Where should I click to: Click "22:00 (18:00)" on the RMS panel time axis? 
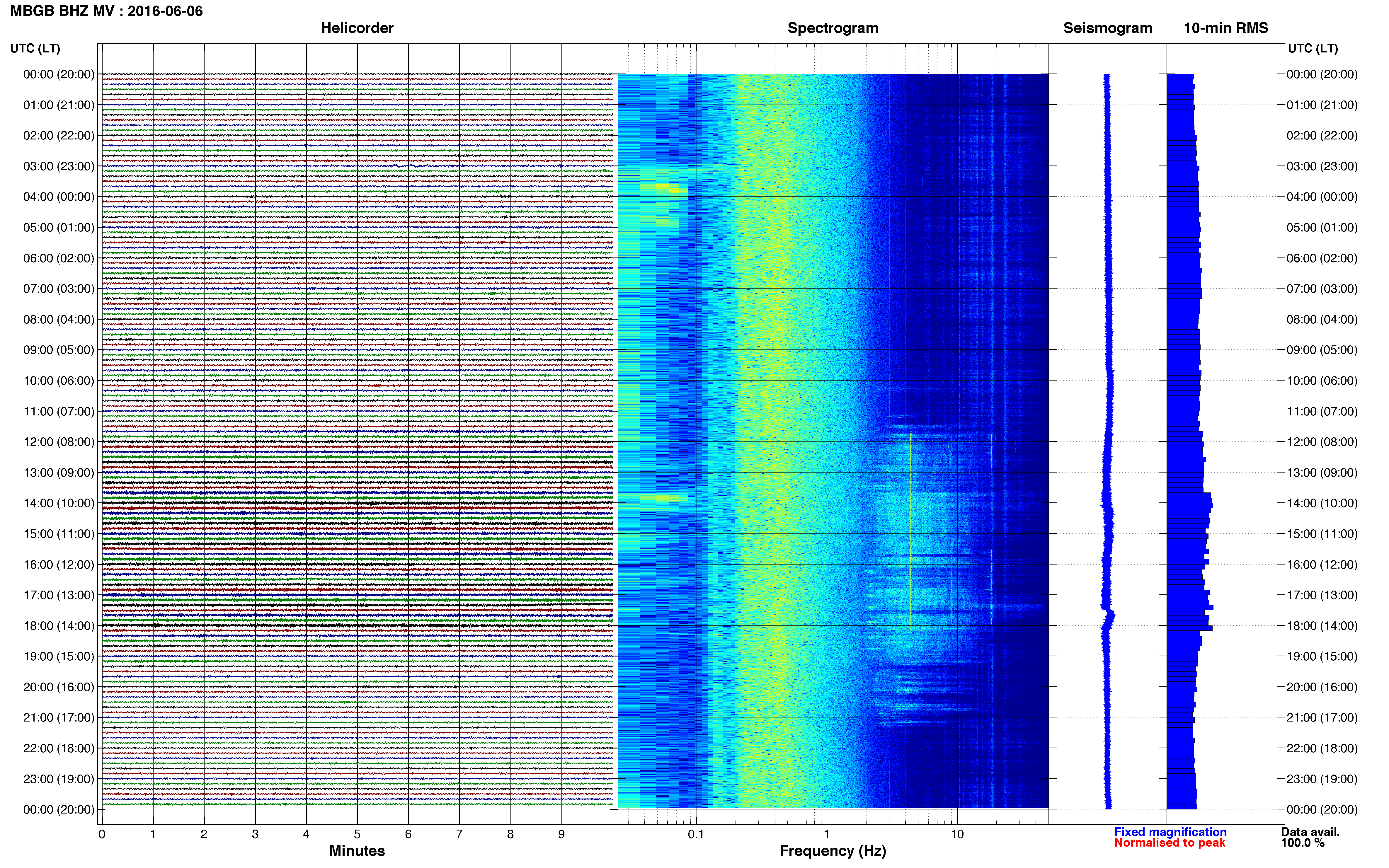point(1322,748)
